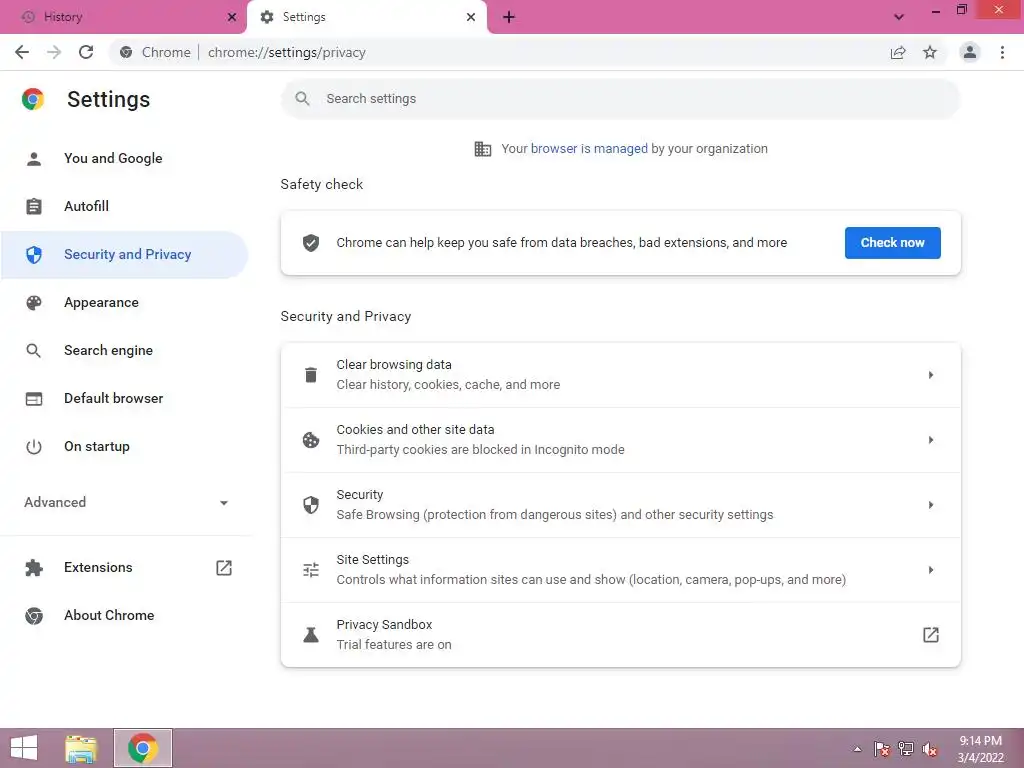Click the address bar URL
Screen dimensions: 1024x768
[x=286, y=52]
